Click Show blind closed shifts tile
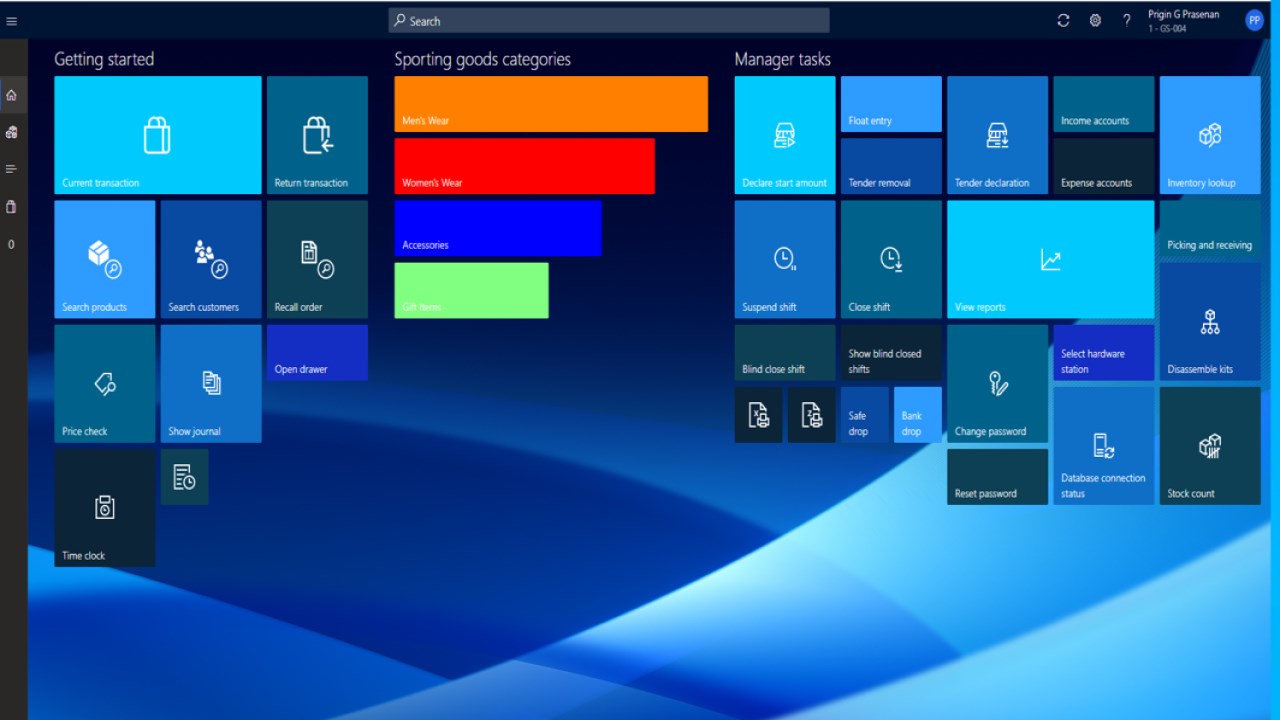Screen dimensions: 1280x720 (x=891, y=352)
